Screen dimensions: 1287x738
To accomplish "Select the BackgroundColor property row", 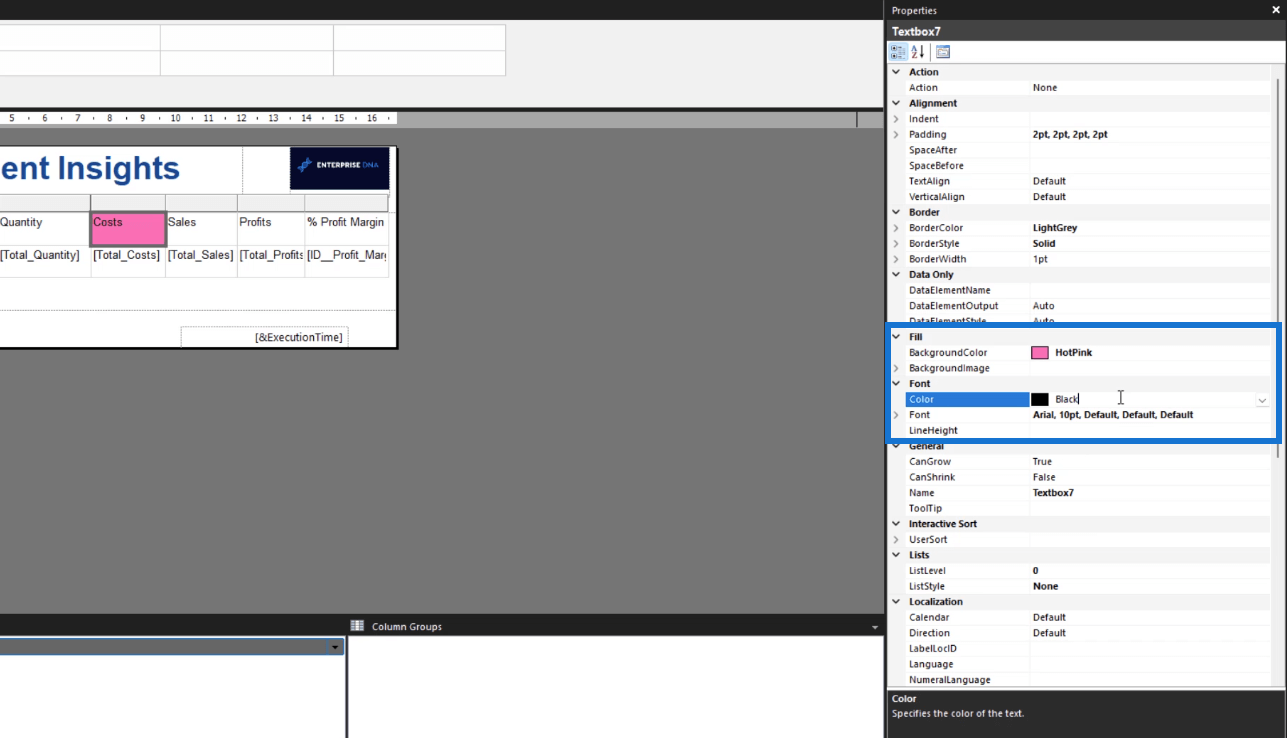I will [x=1088, y=353].
